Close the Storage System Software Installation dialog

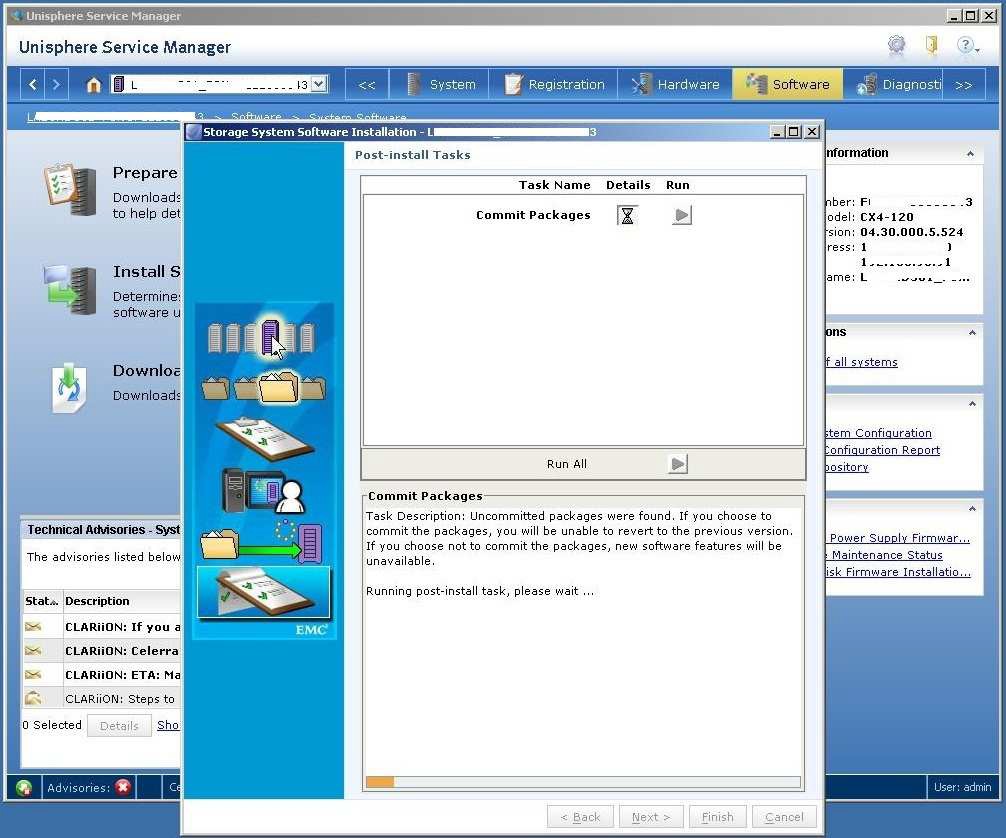812,132
